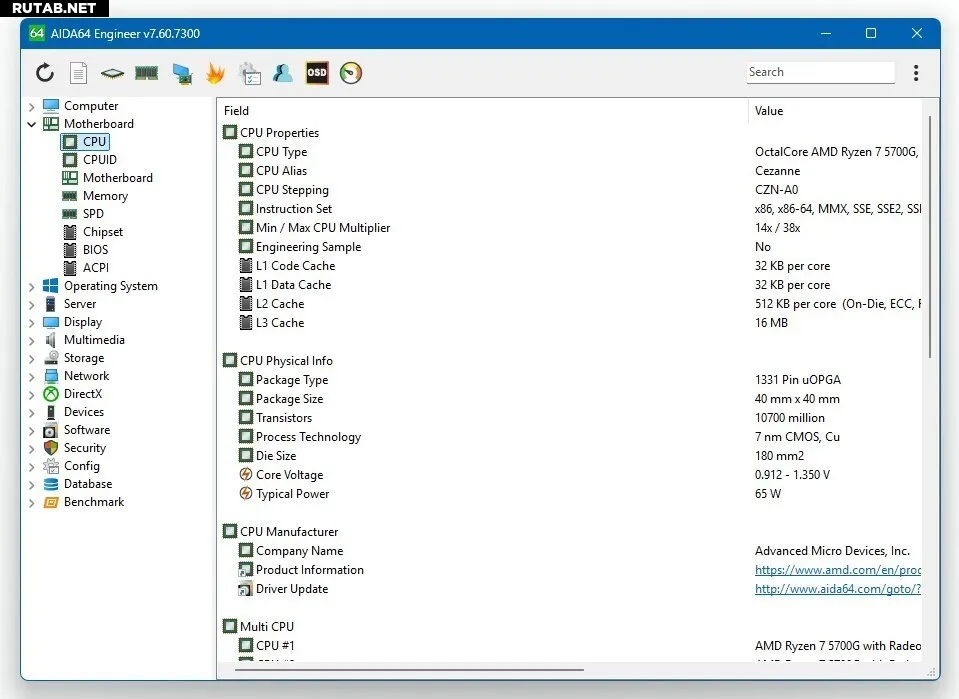
Task: Expand the Operating System tree node
Action: tap(32, 286)
